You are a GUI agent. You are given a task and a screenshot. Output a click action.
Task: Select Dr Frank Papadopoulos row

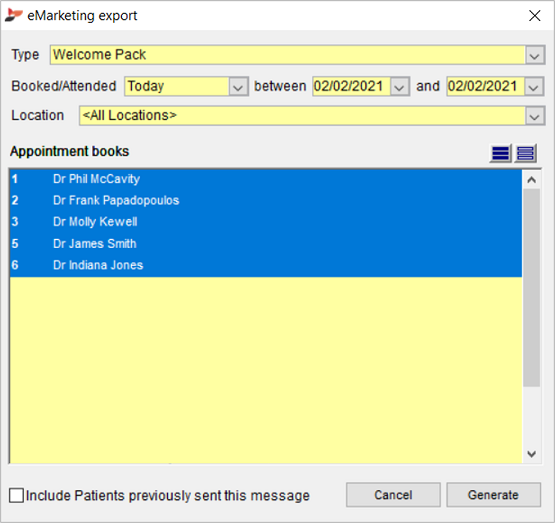(x=265, y=200)
